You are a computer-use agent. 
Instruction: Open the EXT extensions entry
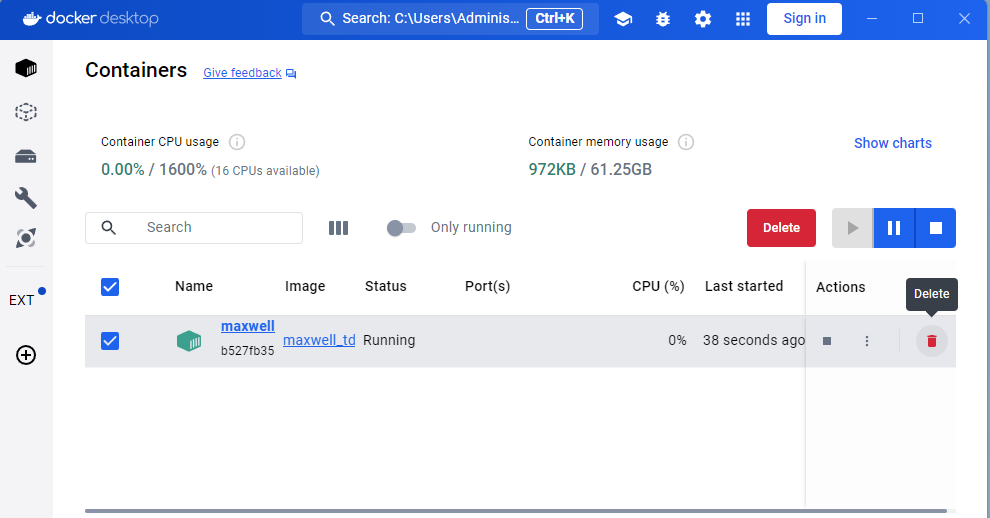pos(21,300)
